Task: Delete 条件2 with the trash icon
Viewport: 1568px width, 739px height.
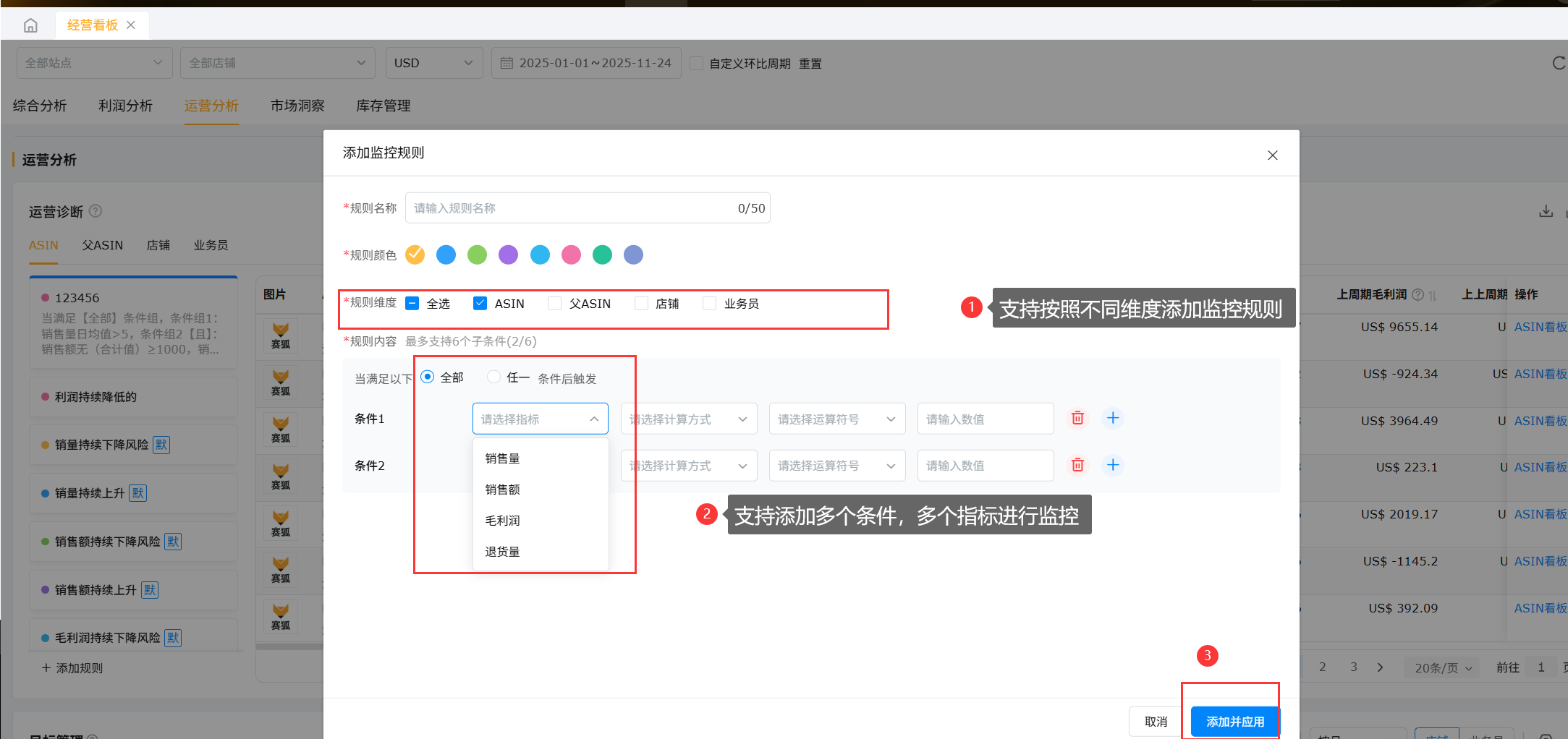Action: [1077, 465]
